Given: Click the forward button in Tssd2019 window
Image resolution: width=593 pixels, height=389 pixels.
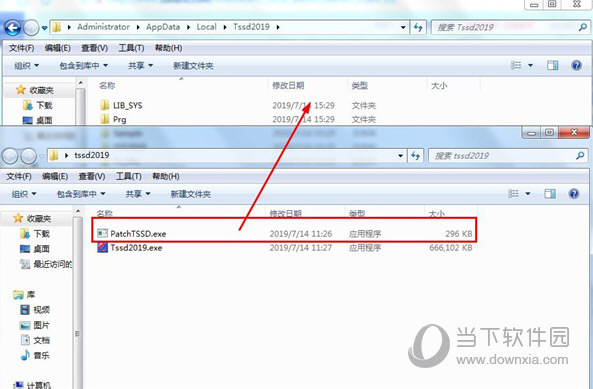Looking at the screenshot, I should (31, 28).
